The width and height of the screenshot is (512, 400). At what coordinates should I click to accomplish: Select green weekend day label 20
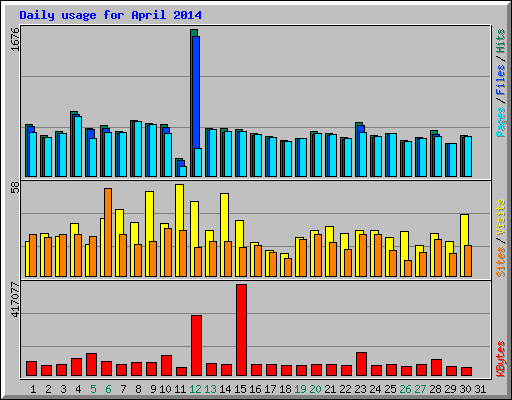point(315,389)
